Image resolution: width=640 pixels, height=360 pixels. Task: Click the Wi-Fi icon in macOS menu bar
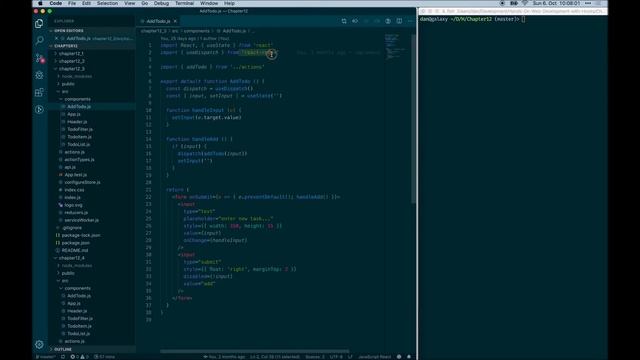525,3
